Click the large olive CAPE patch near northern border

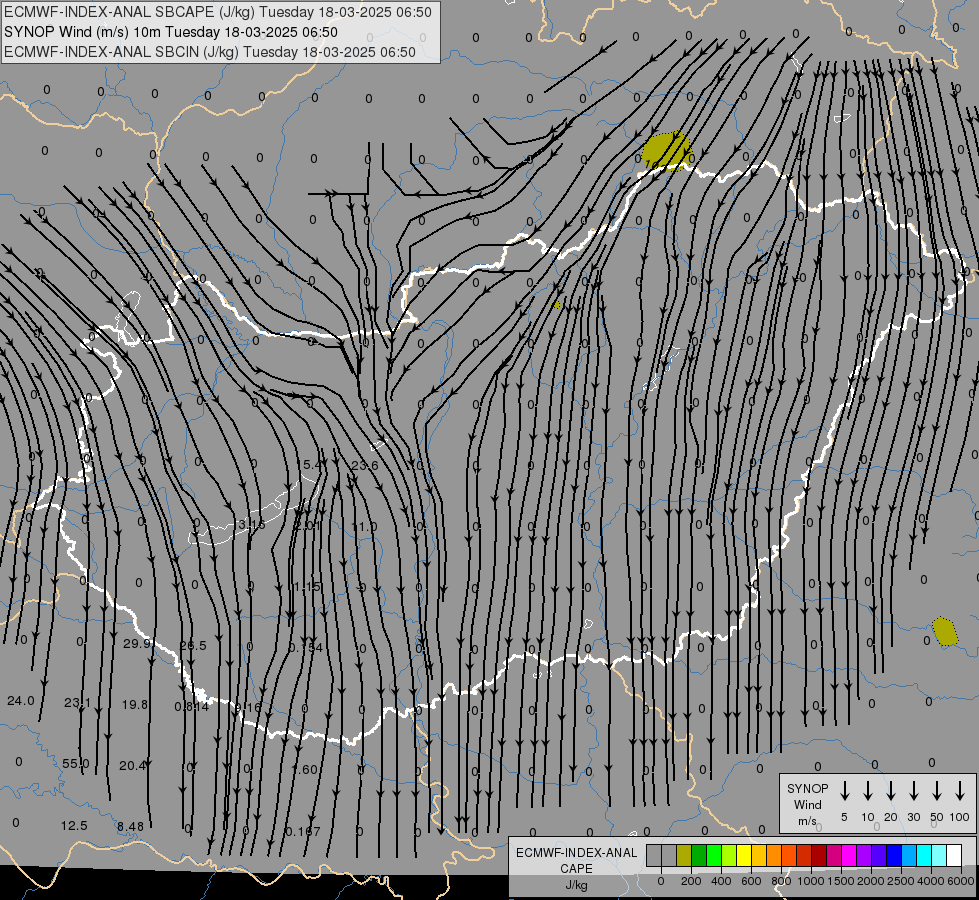[x=667, y=151]
